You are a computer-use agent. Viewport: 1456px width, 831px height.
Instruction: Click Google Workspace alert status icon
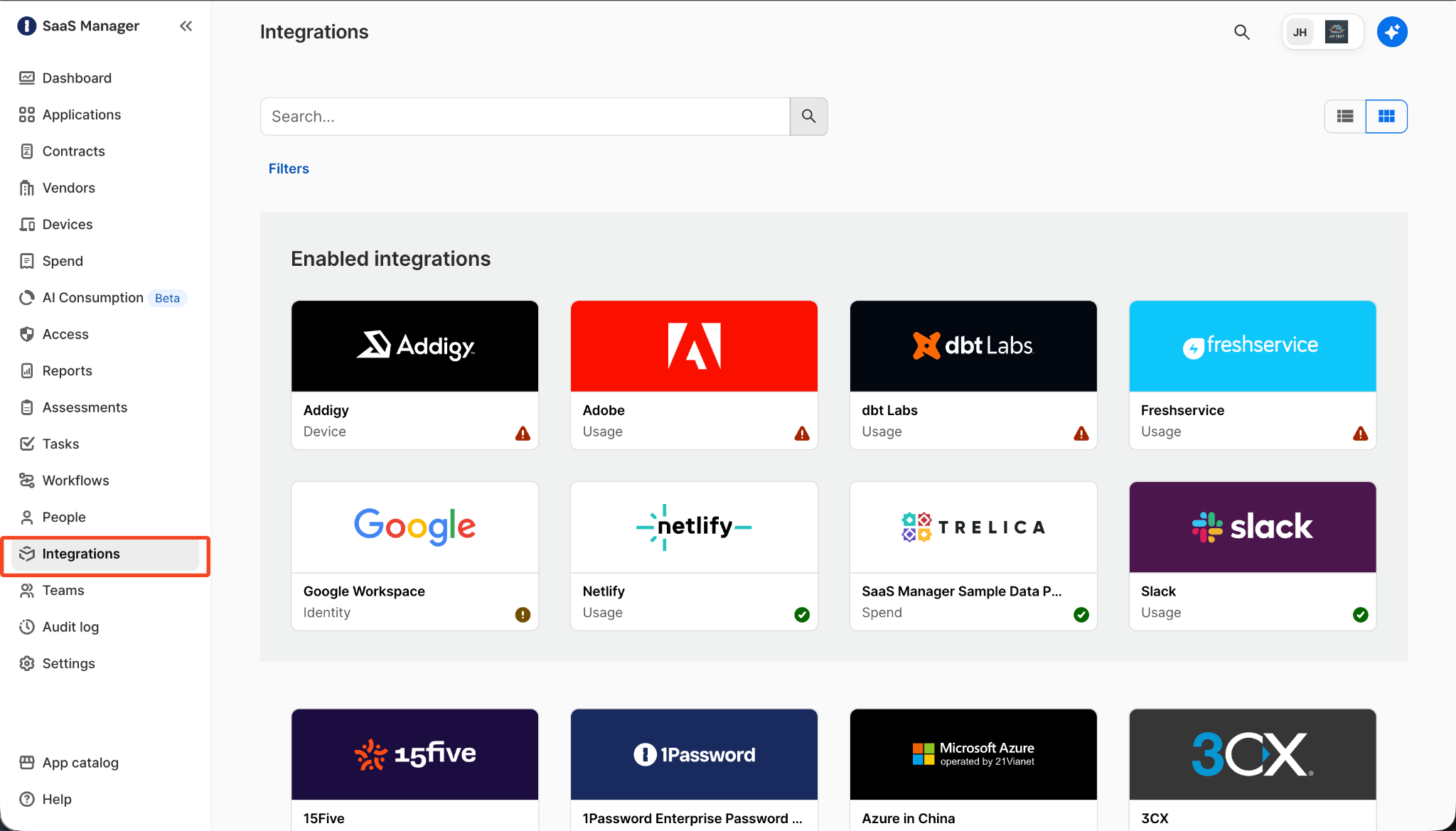[523, 615]
